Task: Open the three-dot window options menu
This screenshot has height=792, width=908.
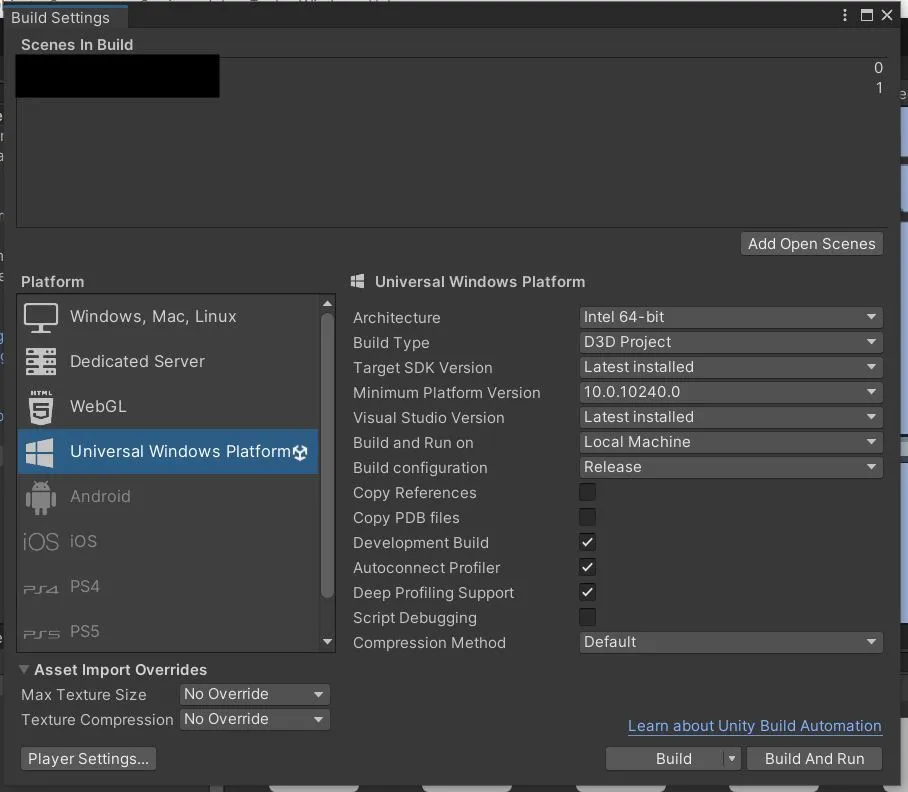Action: (845, 15)
